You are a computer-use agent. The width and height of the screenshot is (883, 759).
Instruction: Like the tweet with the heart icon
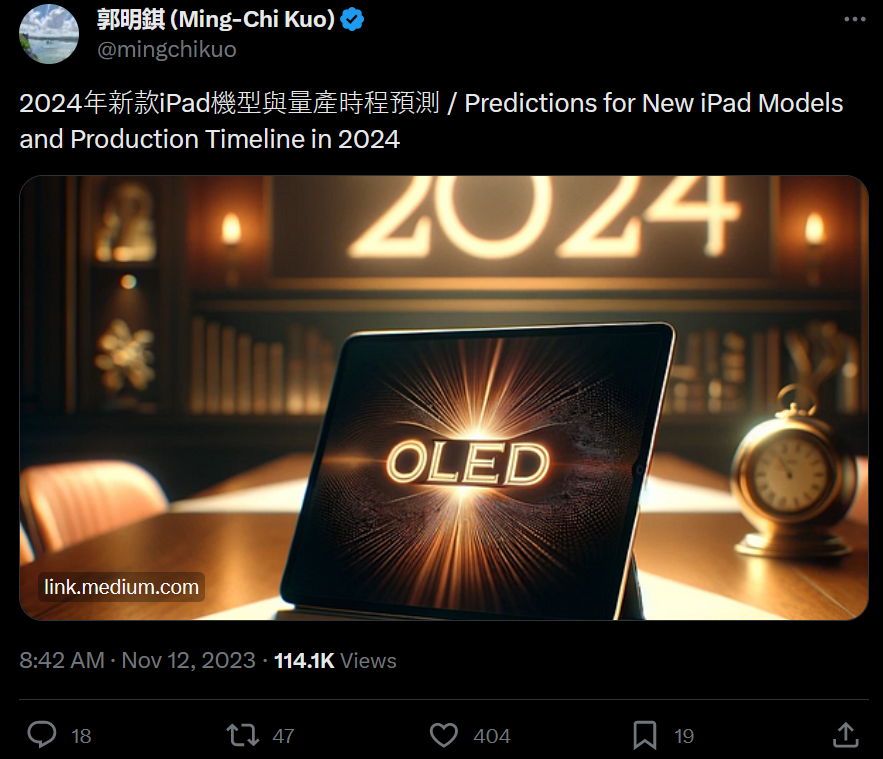pyautogui.click(x=444, y=736)
